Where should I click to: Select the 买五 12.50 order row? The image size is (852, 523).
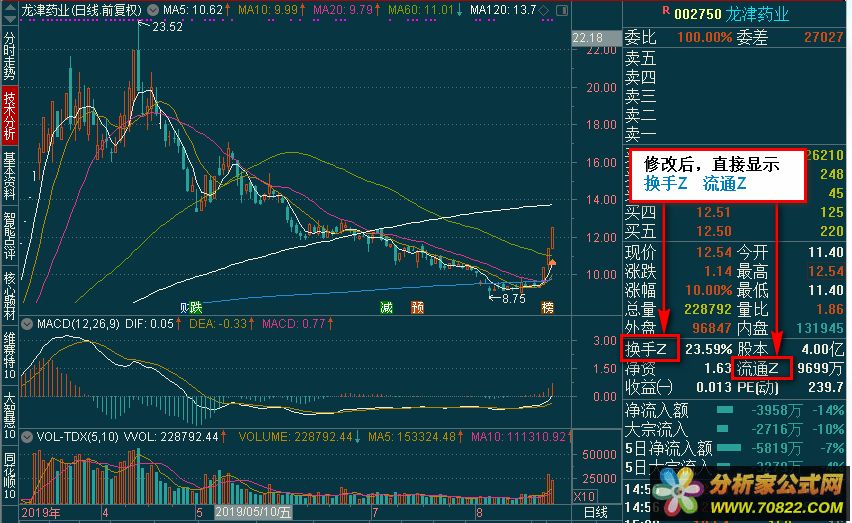tap(734, 231)
